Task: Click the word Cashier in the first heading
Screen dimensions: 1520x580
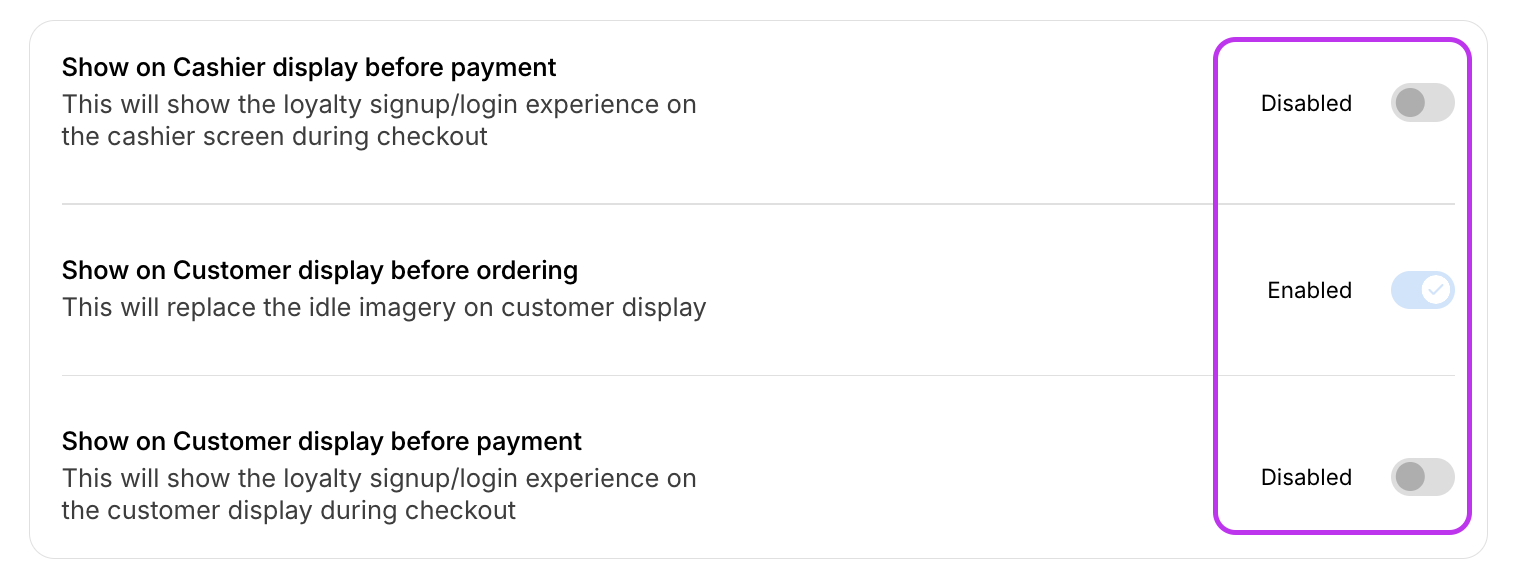Action: (x=220, y=67)
